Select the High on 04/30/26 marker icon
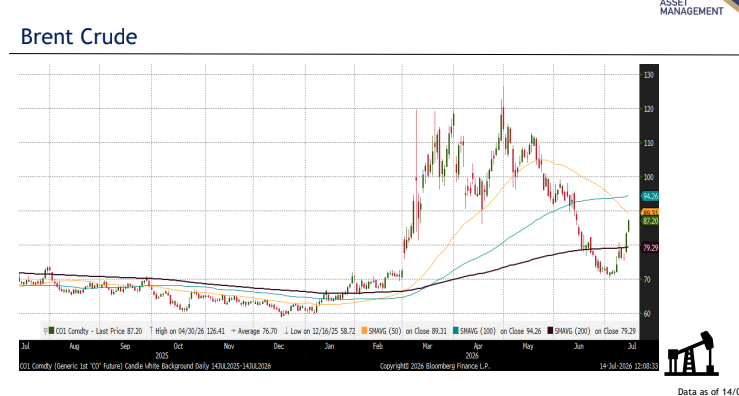This screenshot has height=396, width=739. click(151, 331)
